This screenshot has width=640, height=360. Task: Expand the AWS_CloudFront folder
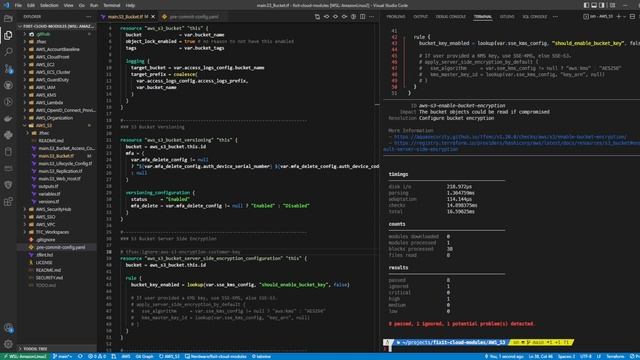[x=52, y=57]
